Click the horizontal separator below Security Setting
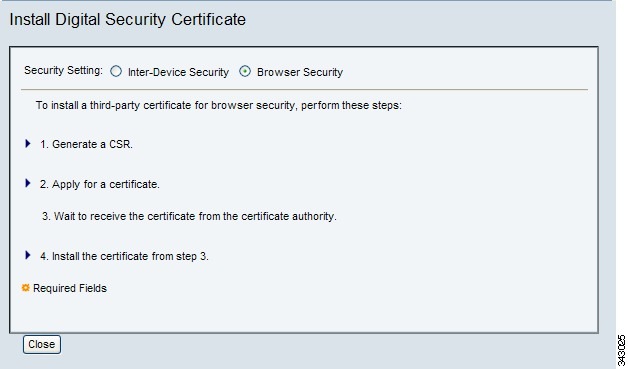The width and height of the screenshot is (628, 369). [x=304, y=89]
